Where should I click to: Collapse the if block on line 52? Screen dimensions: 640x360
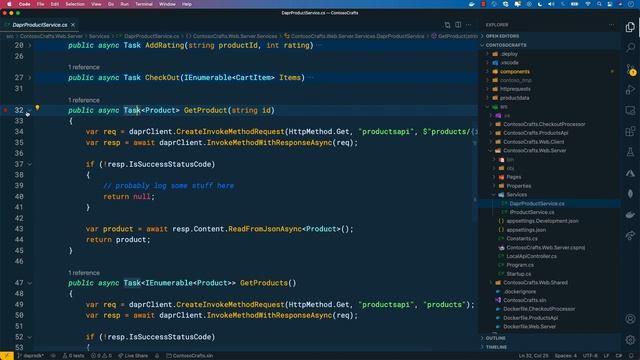pyautogui.click(x=29, y=337)
